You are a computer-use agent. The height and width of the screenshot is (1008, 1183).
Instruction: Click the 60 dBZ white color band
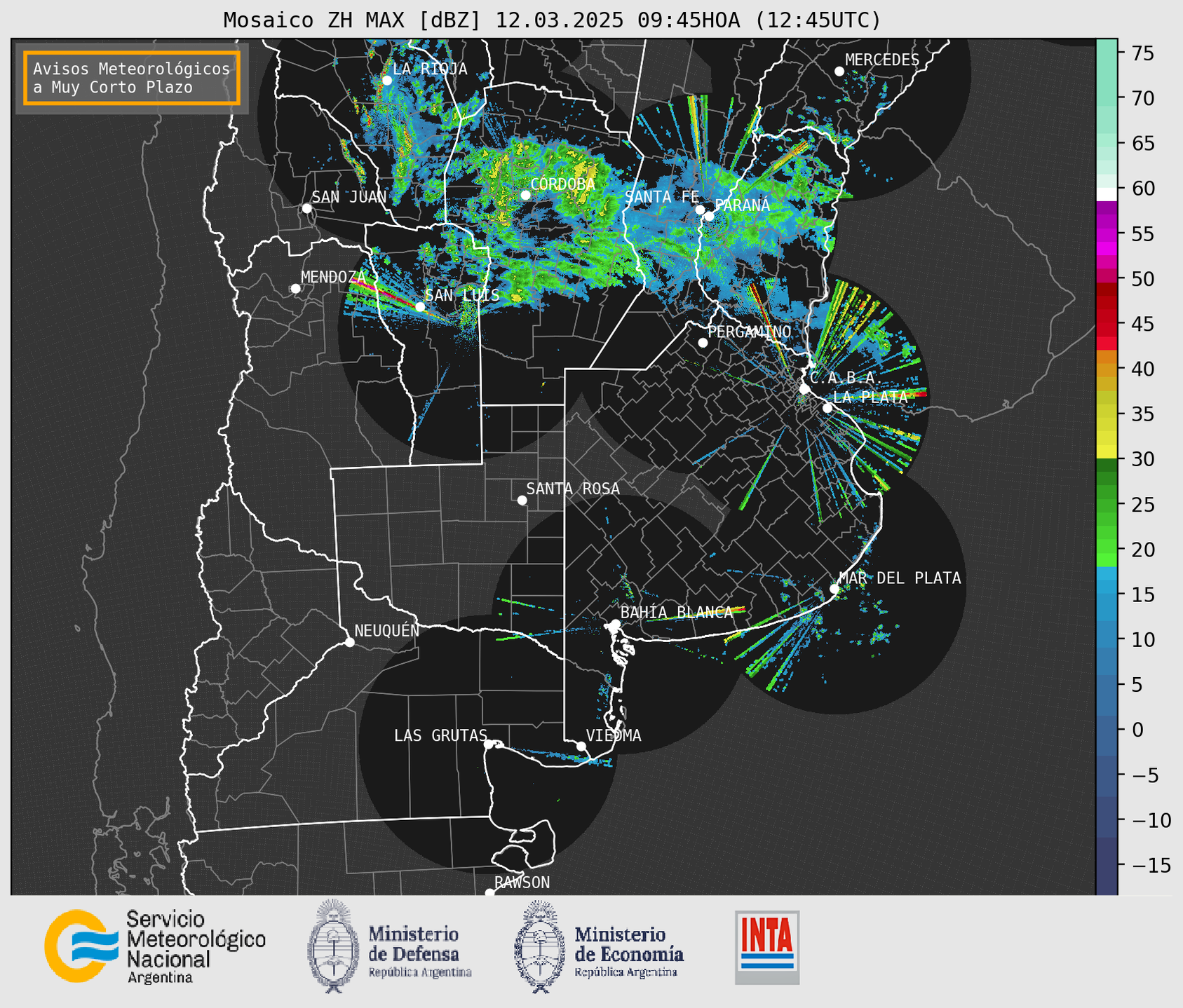pos(1107,193)
